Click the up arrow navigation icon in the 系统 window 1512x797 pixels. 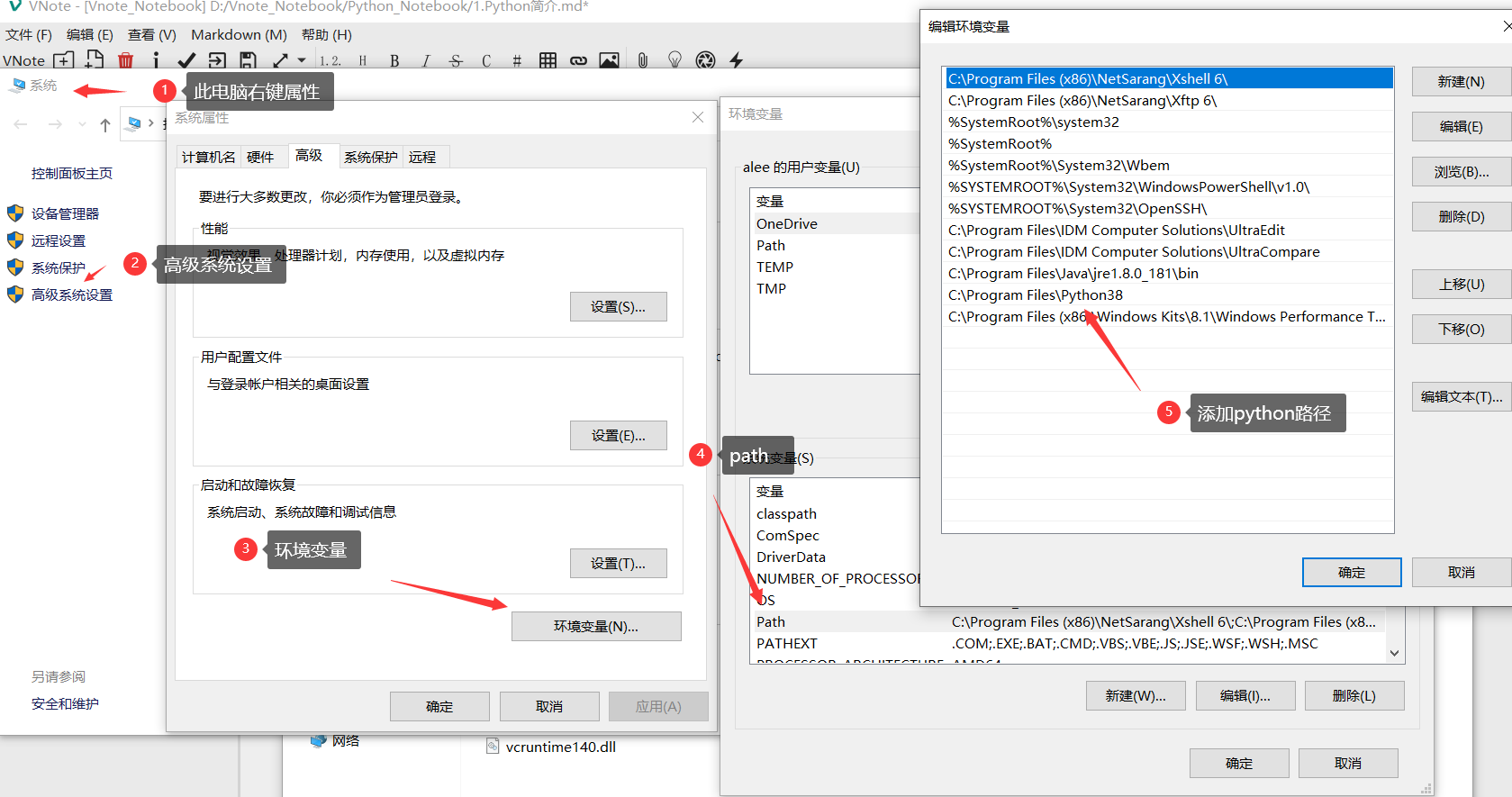click(105, 125)
